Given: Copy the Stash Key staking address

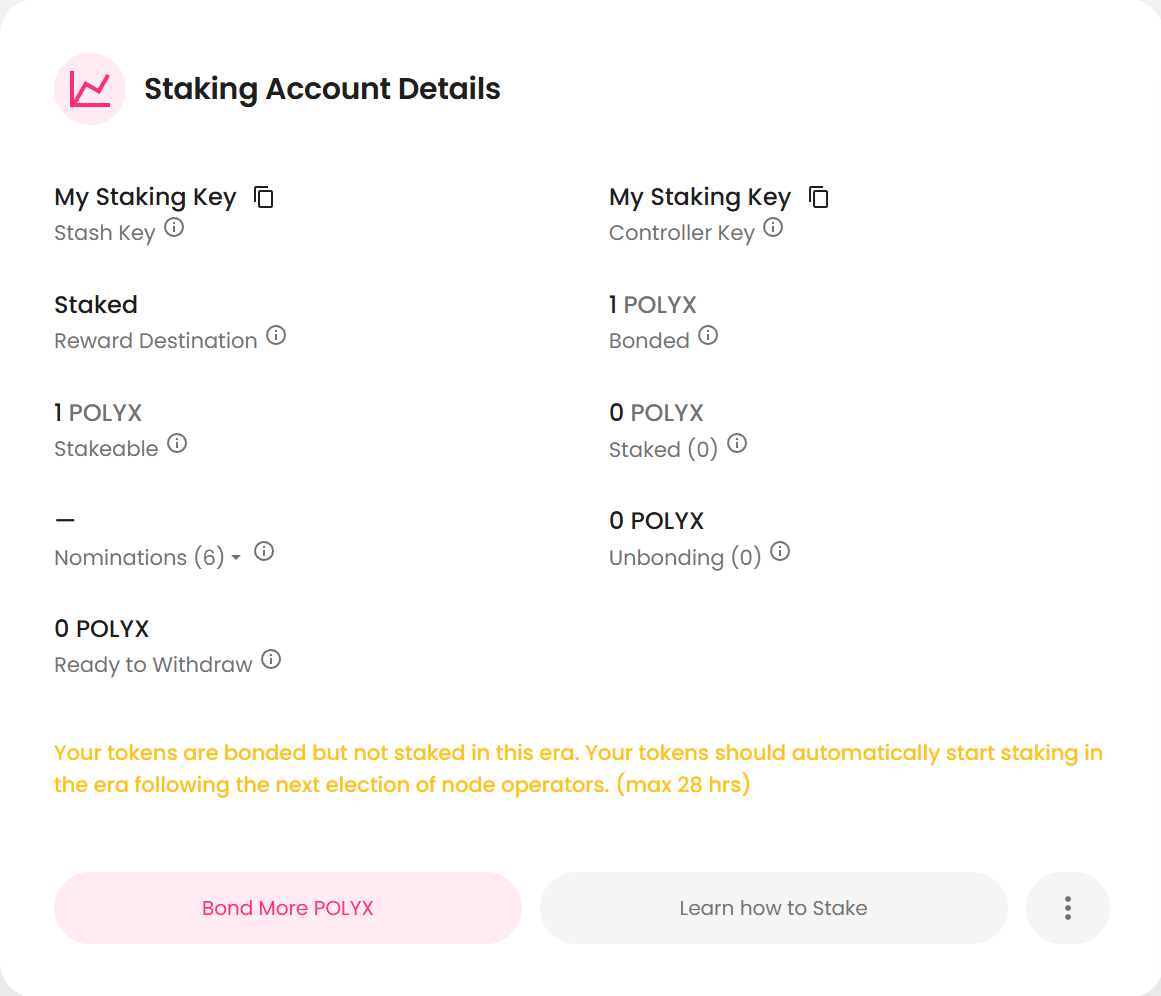Looking at the screenshot, I should (x=263, y=197).
